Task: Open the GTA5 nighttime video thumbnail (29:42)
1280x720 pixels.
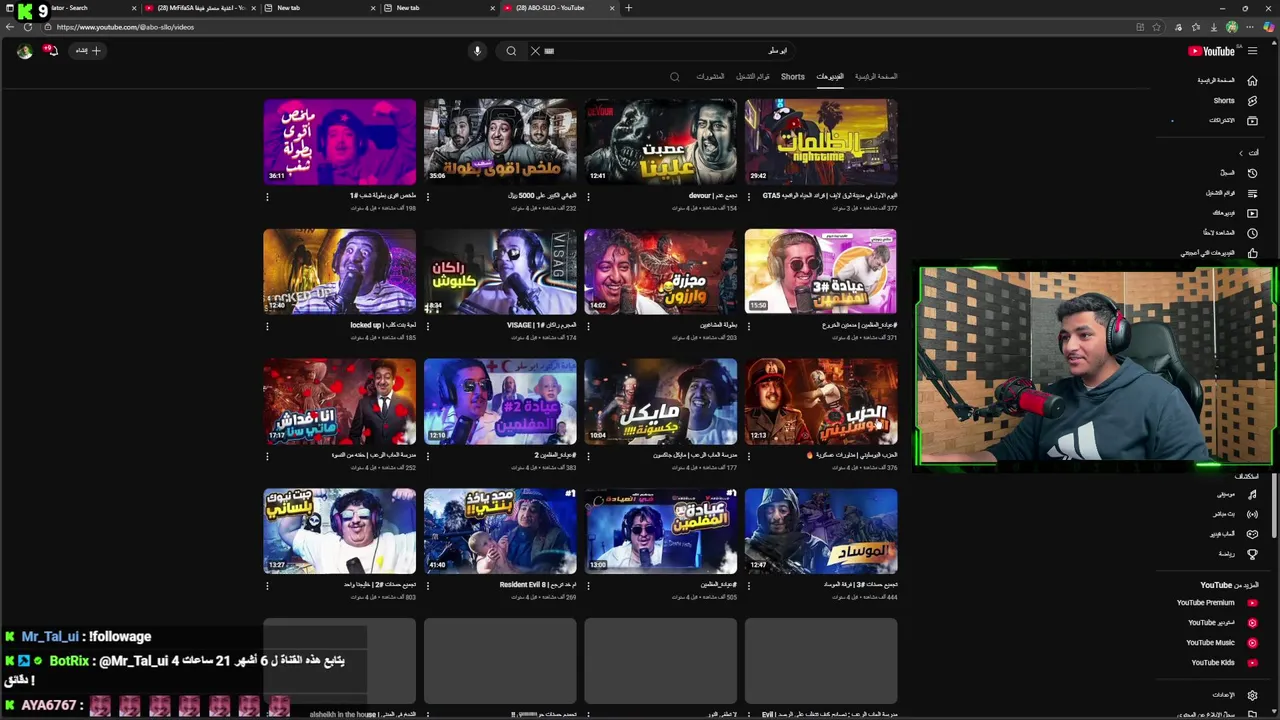Action: point(821,142)
